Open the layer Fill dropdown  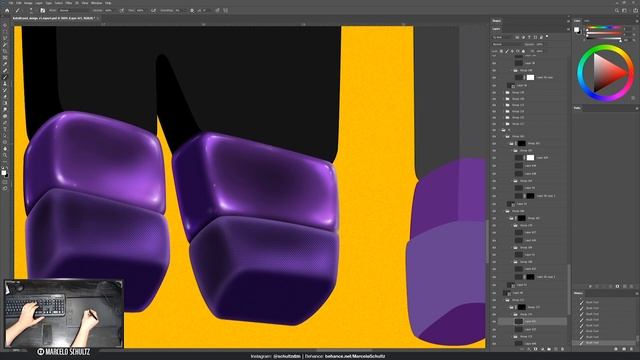point(540,51)
